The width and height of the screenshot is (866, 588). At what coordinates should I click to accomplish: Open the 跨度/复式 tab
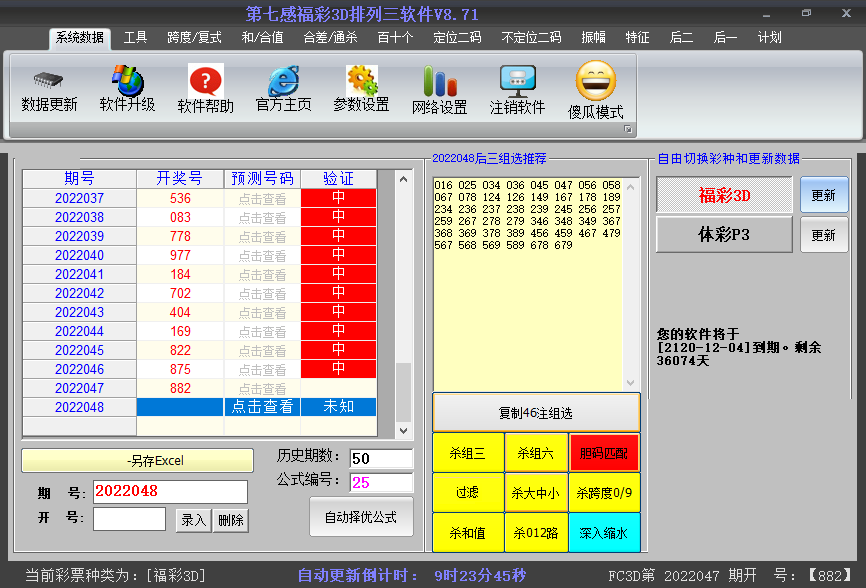194,38
